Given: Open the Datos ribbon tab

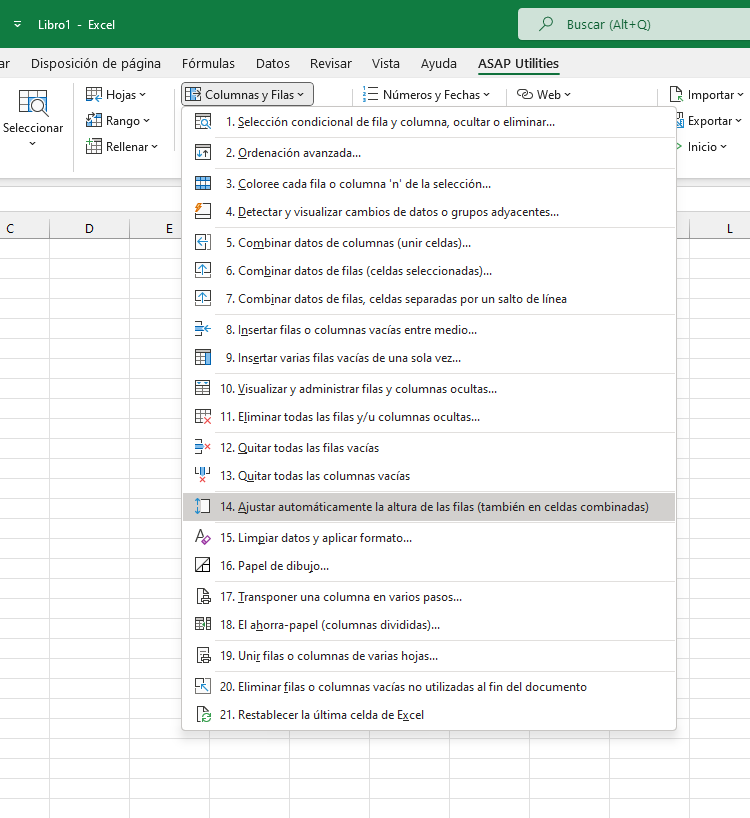Looking at the screenshot, I should click(273, 64).
